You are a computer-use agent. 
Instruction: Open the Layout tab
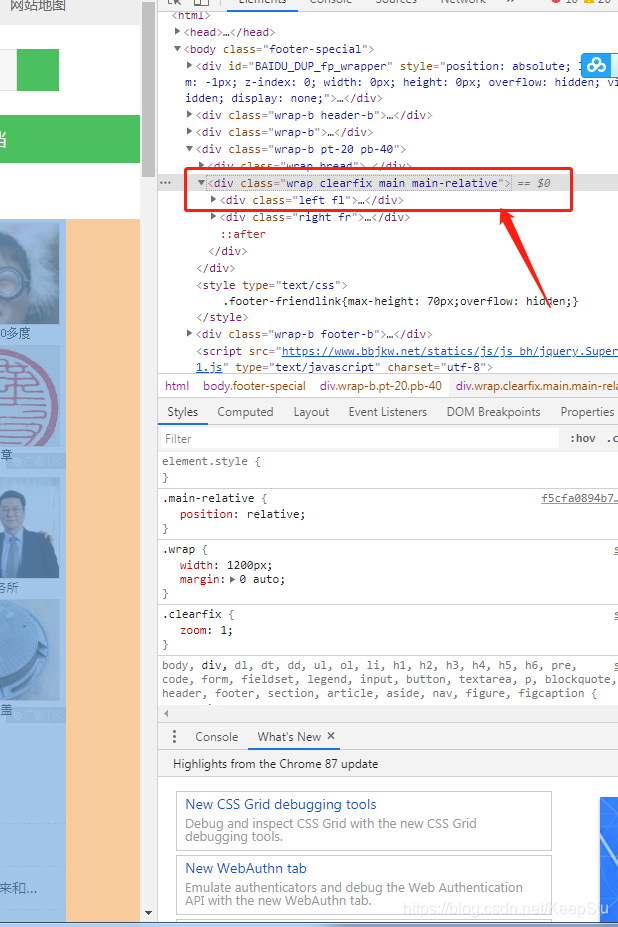311,412
